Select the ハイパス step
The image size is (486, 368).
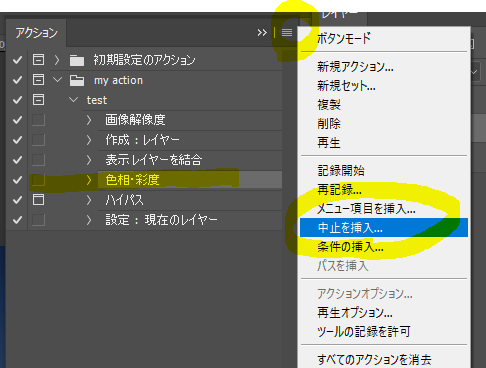pyautogui.click(x=124, y=200)
